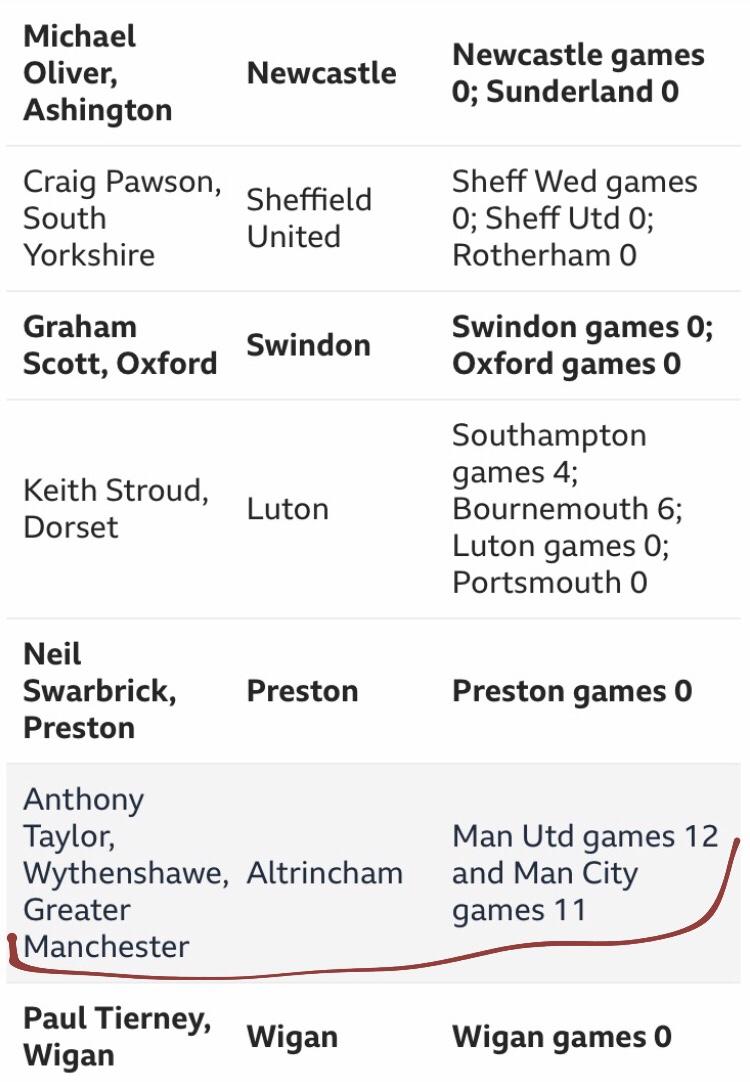Select the Anthony Taylor, Wythenshawe name cell

(126, 873)
